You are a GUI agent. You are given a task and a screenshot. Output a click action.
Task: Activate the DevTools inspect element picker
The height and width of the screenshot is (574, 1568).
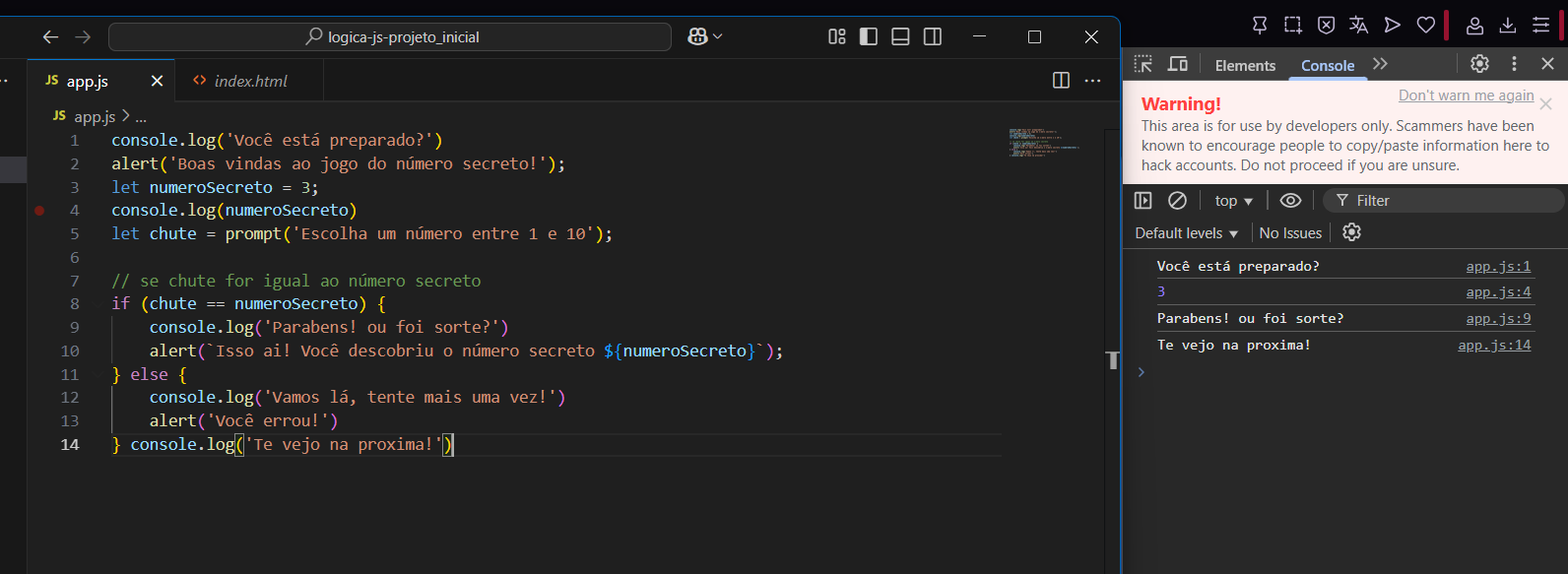tap(1143, 64)
